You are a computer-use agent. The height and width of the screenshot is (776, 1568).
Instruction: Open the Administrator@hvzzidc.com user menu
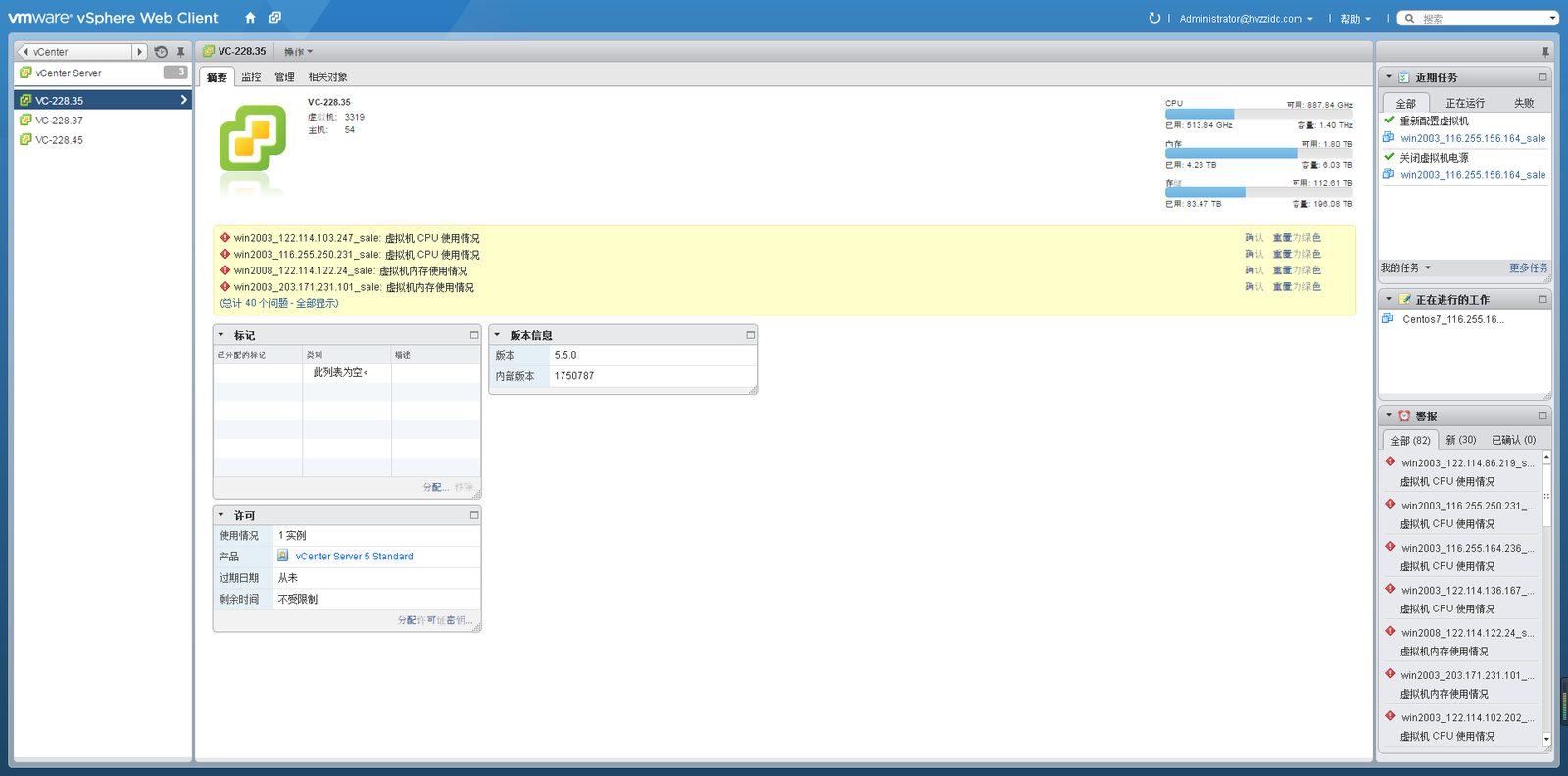pyautogui.click(x=1246, y=19)
